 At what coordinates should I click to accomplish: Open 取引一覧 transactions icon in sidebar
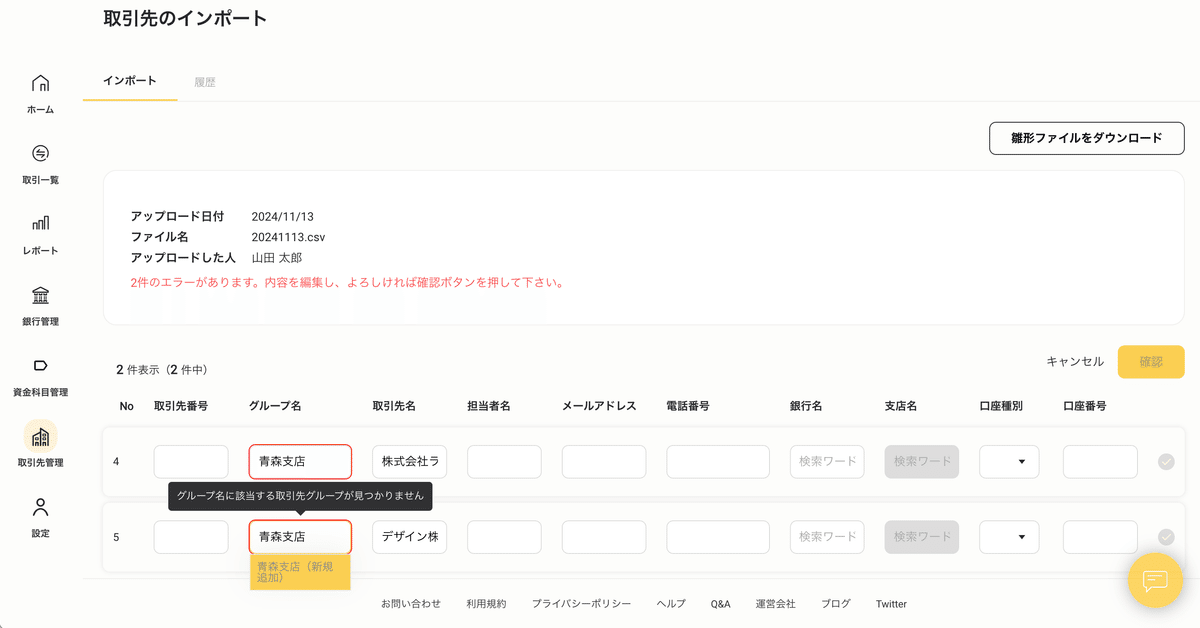coord(40,153)
